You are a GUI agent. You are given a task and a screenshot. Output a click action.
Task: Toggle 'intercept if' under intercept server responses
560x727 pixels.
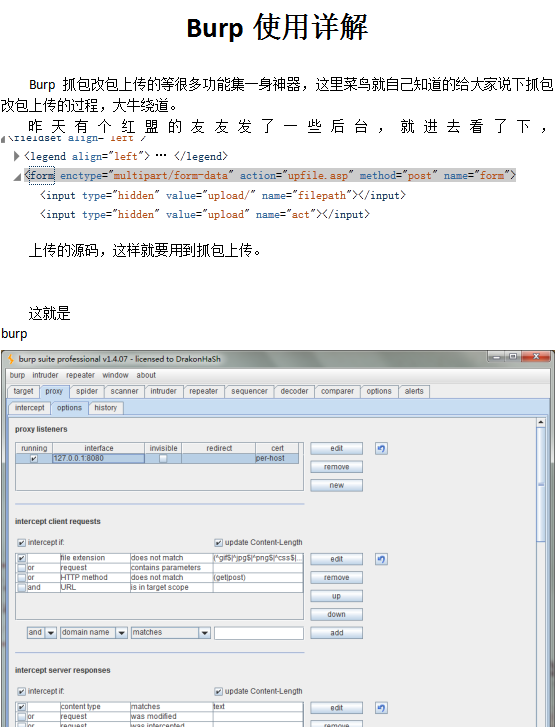[21, 691]
